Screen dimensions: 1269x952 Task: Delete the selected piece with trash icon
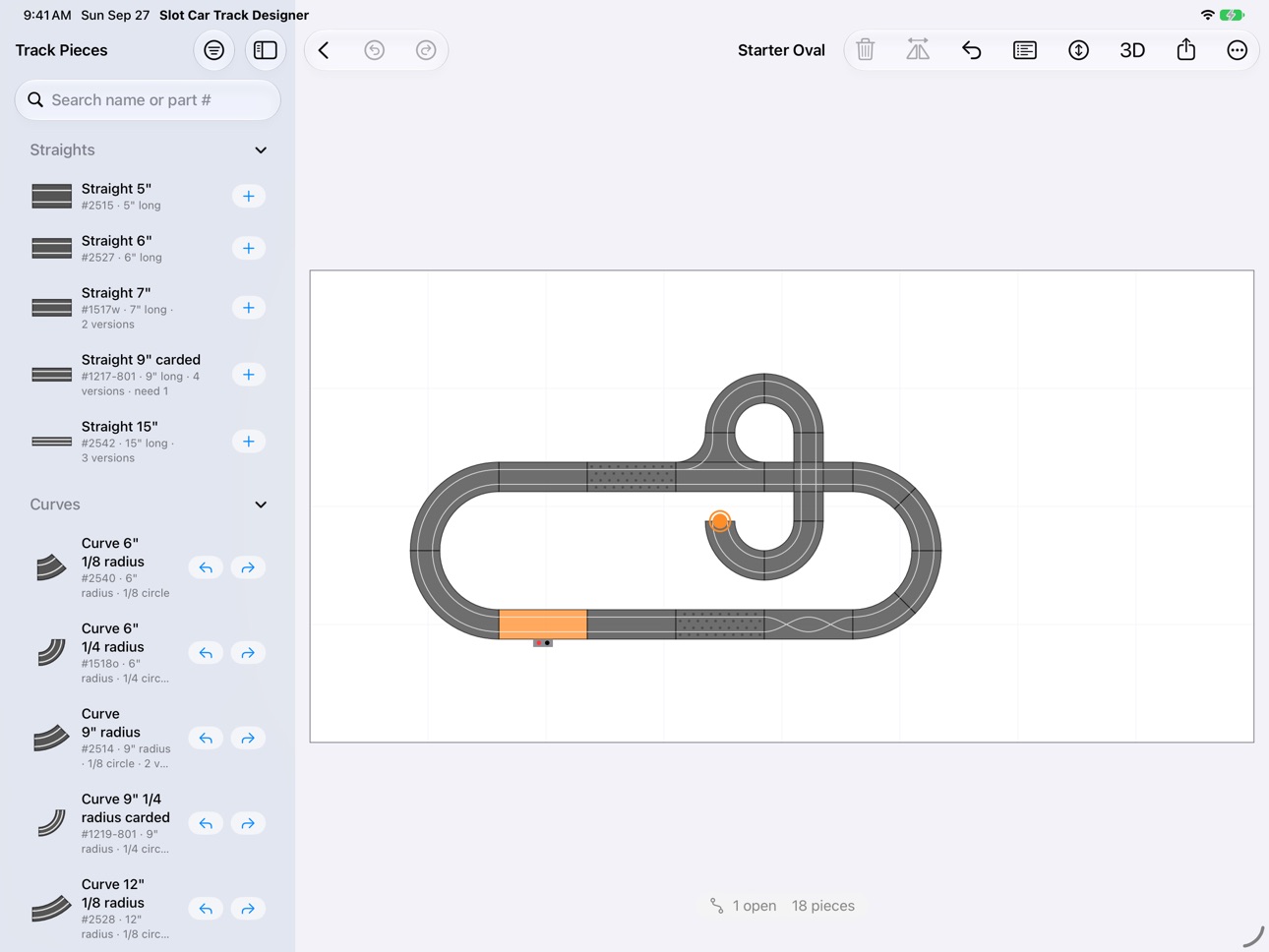tap(866, 50)
